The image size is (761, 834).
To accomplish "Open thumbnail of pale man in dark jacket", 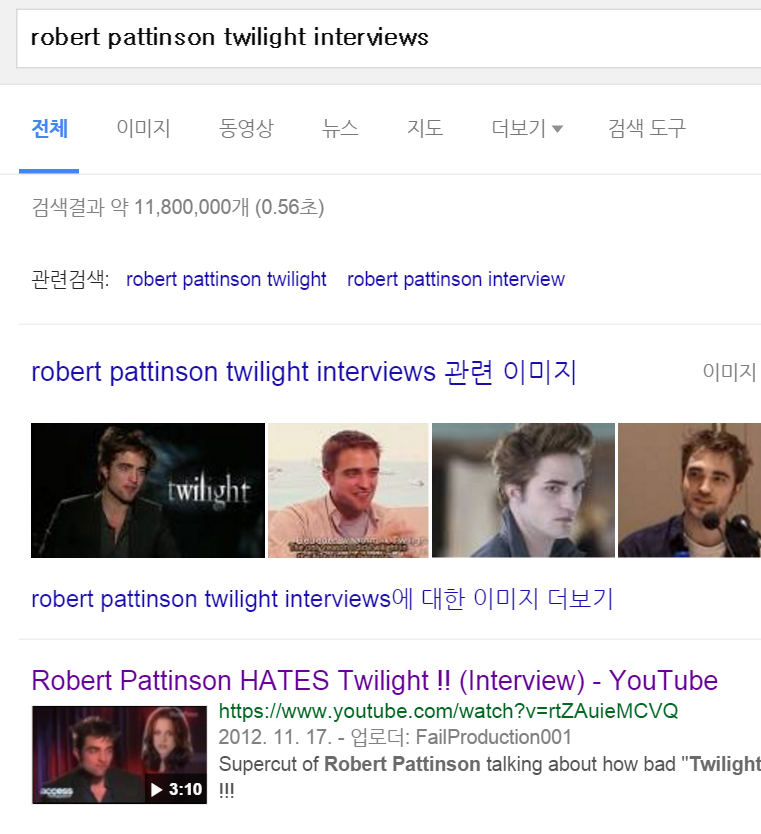I will point(523,490).
